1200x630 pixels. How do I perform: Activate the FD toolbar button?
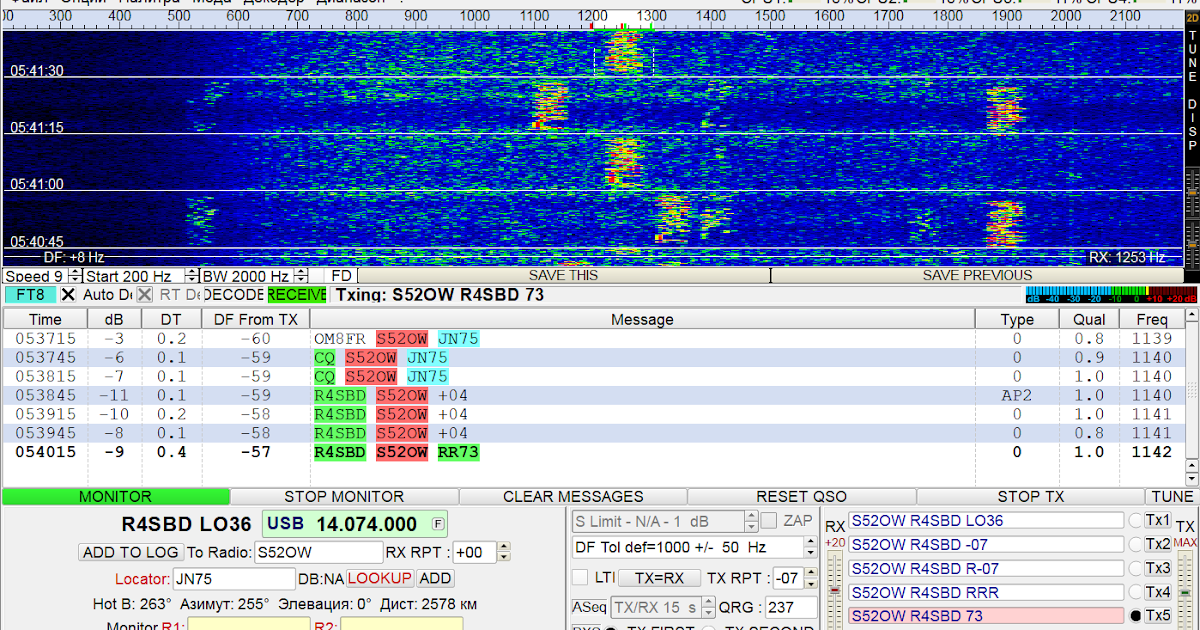pos(339,275)
